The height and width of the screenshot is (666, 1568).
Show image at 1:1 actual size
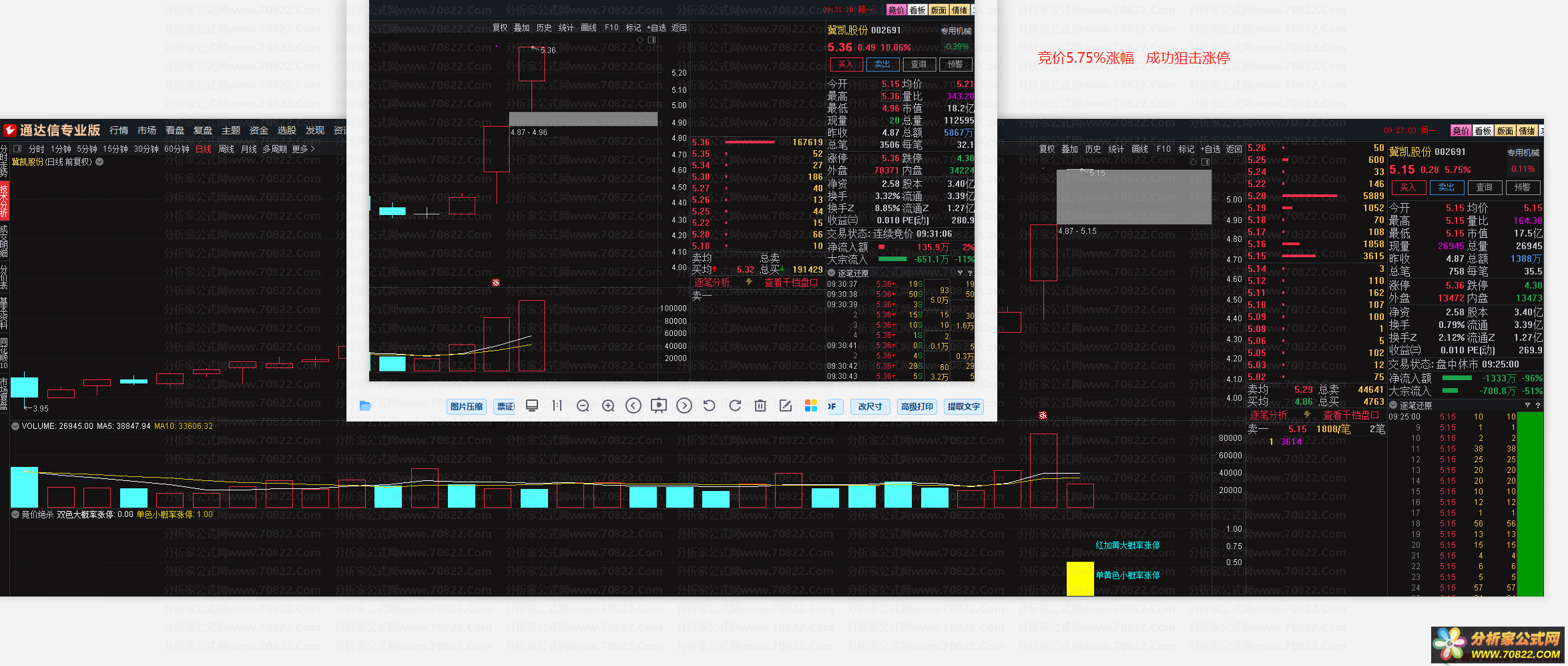pos(557,406)
